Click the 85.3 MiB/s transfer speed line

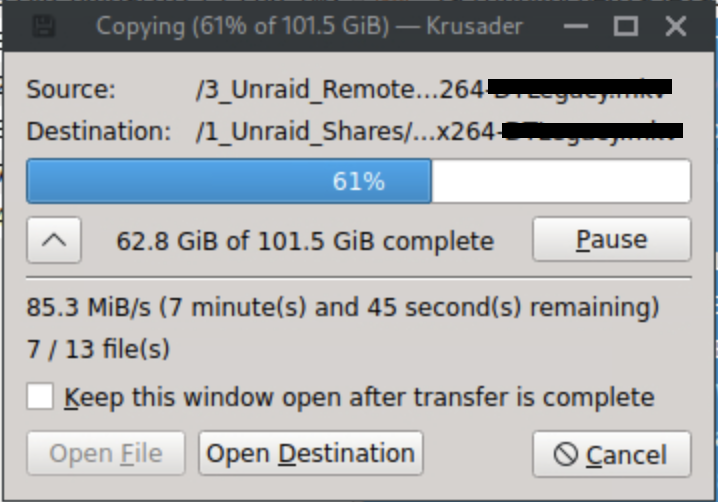pos(343,307)
